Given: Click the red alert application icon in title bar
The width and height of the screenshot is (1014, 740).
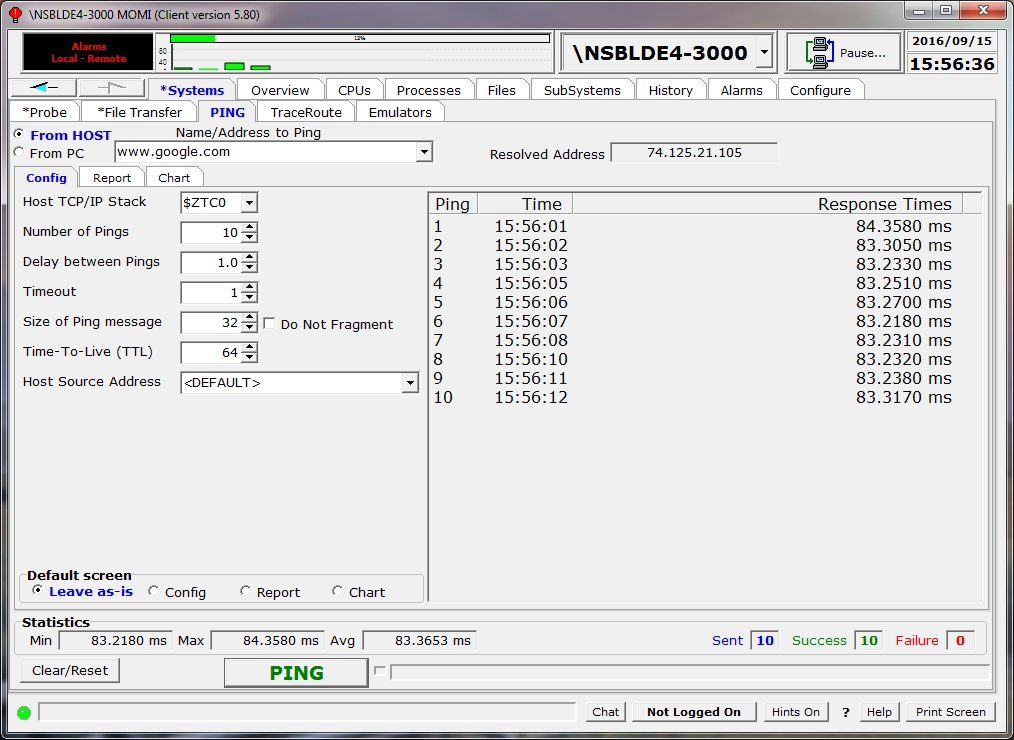Looking at the screenshot, I should [14, 14].
